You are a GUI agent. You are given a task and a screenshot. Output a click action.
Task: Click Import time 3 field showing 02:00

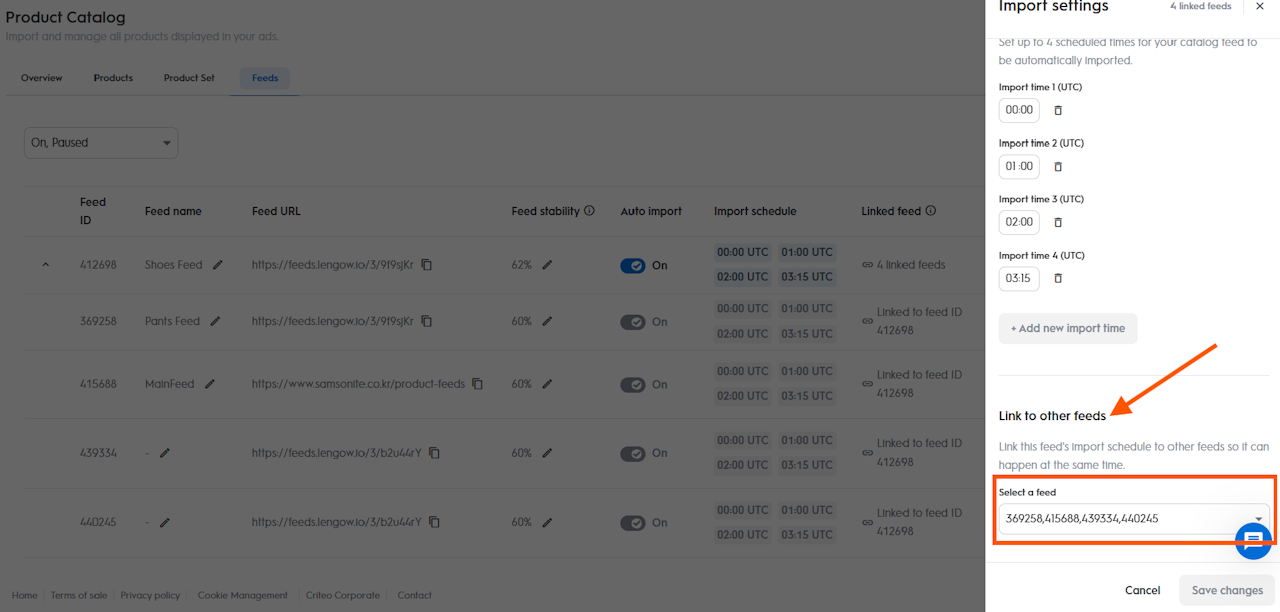[x=1019, y=222]
